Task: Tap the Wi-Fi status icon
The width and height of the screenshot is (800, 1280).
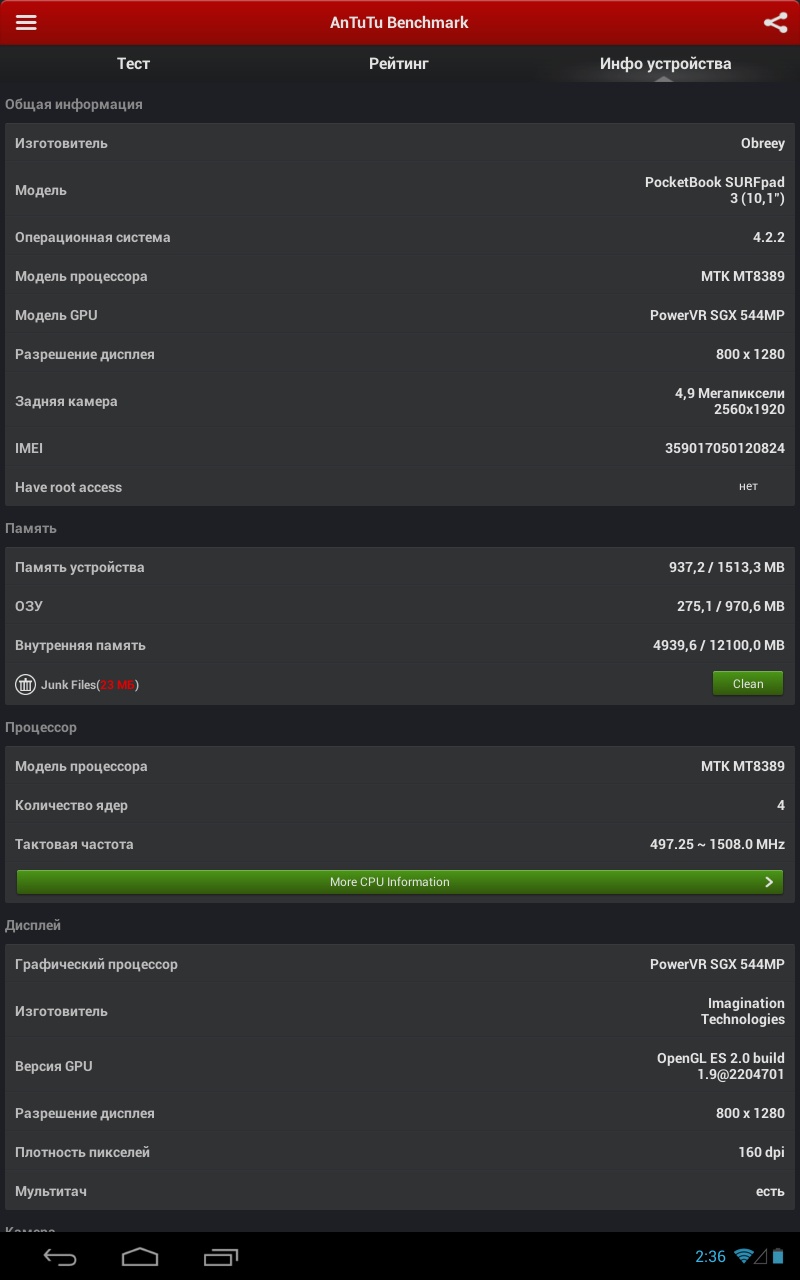Action: pyautogui.click(x=743, y=1256)
